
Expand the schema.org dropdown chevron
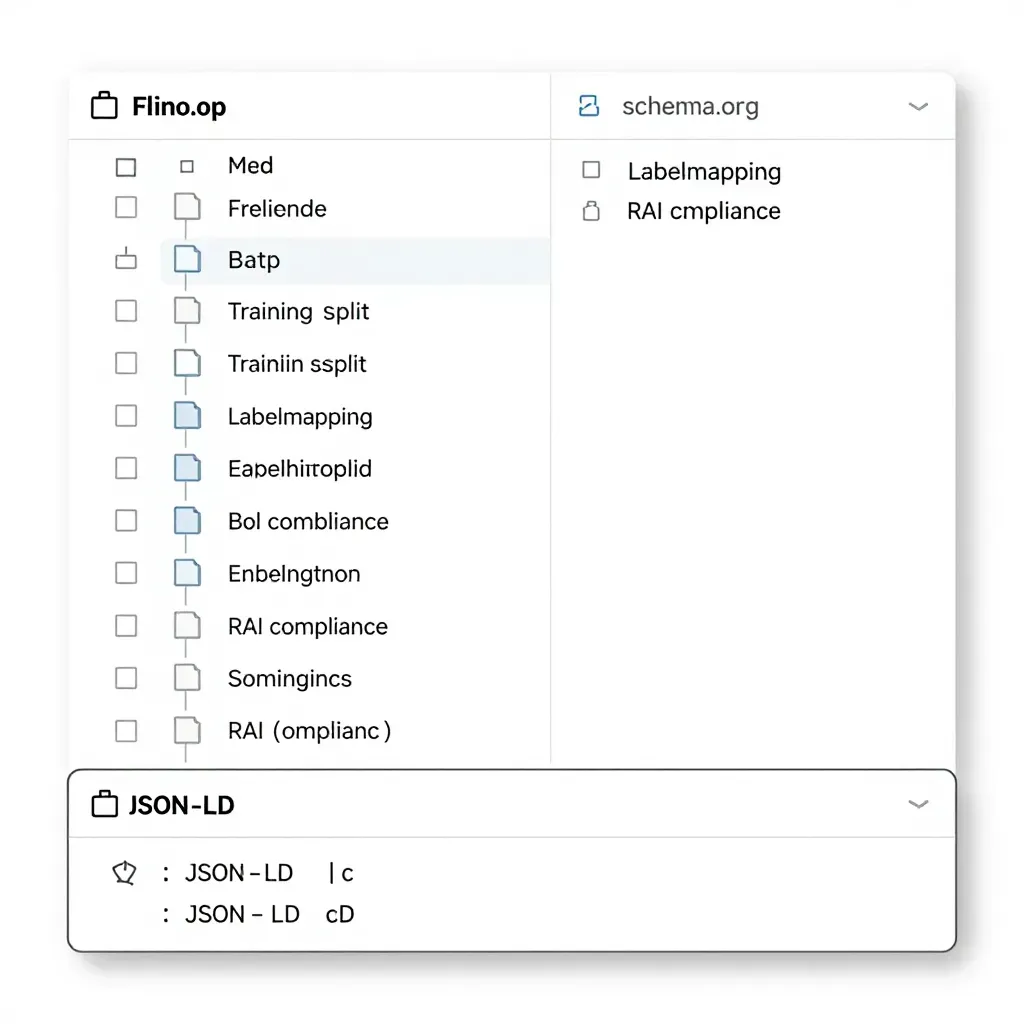coord(917,106)
